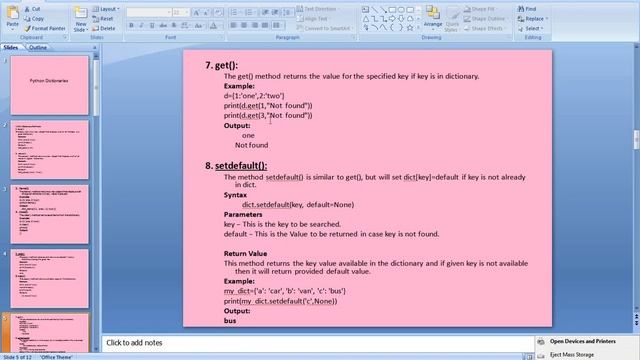Click Find in the Editing group
640x360 pixels.
(x=527, y=9)
